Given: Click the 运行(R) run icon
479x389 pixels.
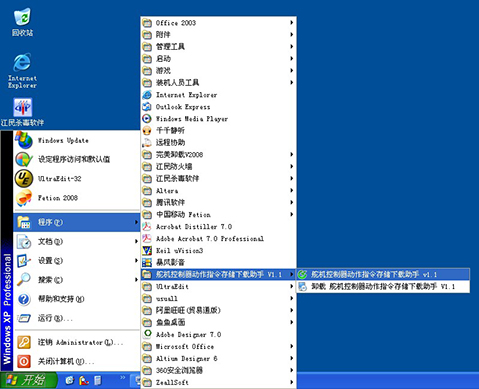Looking at the screenshot, I should click(24, 318).
